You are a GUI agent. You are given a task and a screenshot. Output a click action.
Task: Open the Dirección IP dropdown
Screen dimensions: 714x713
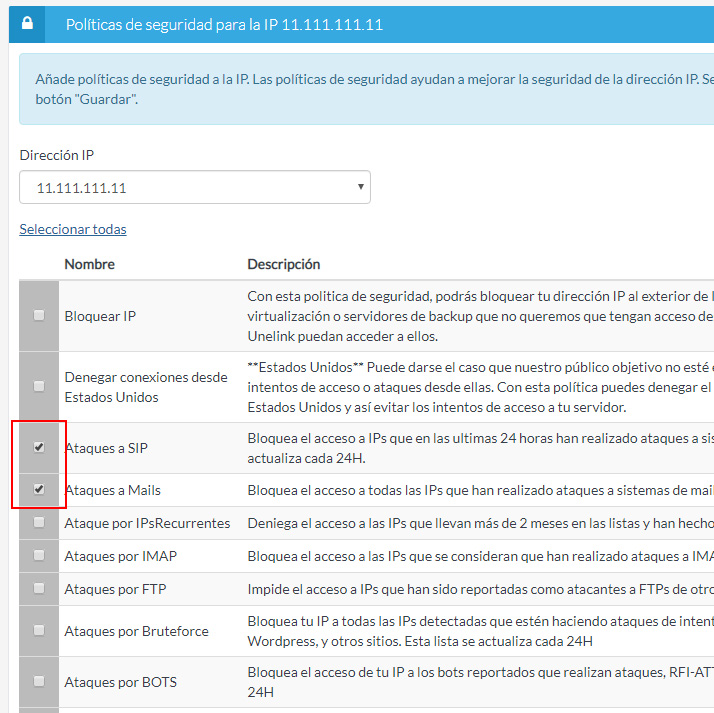[194, 187]
